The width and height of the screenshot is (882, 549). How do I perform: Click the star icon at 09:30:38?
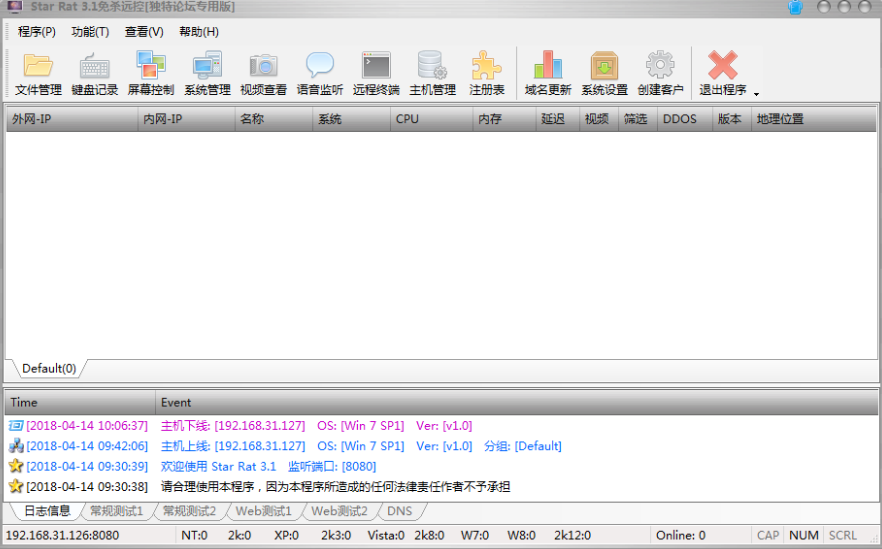pyautogui.click(x=16, y=487)
